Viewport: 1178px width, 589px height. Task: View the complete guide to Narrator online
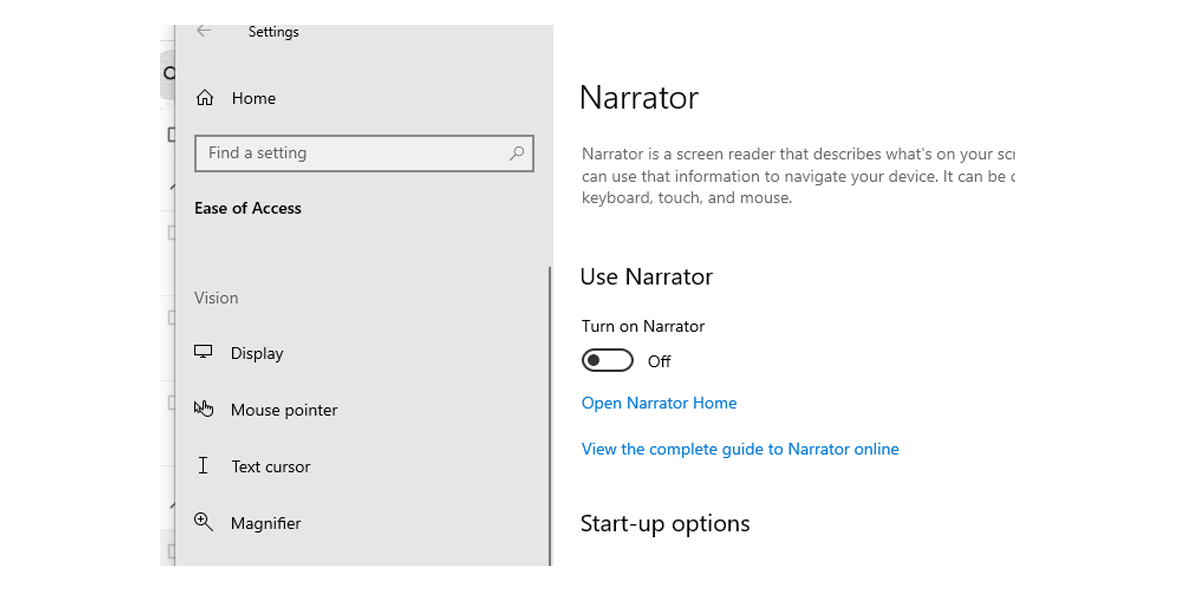739,449
